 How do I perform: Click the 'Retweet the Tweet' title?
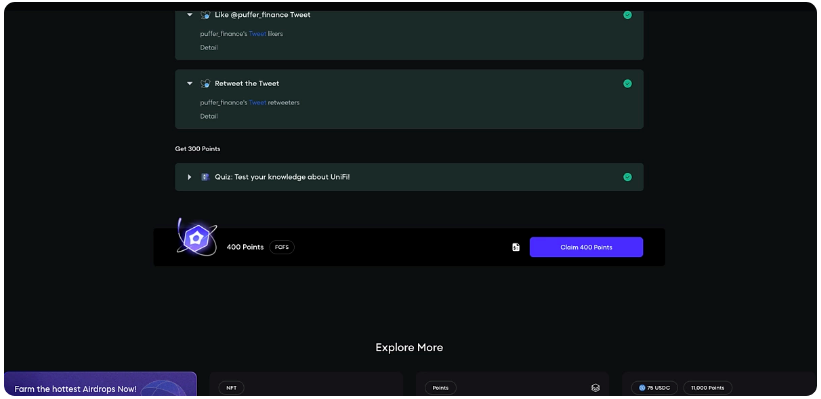pyautogui.click(x=247, y=83)
